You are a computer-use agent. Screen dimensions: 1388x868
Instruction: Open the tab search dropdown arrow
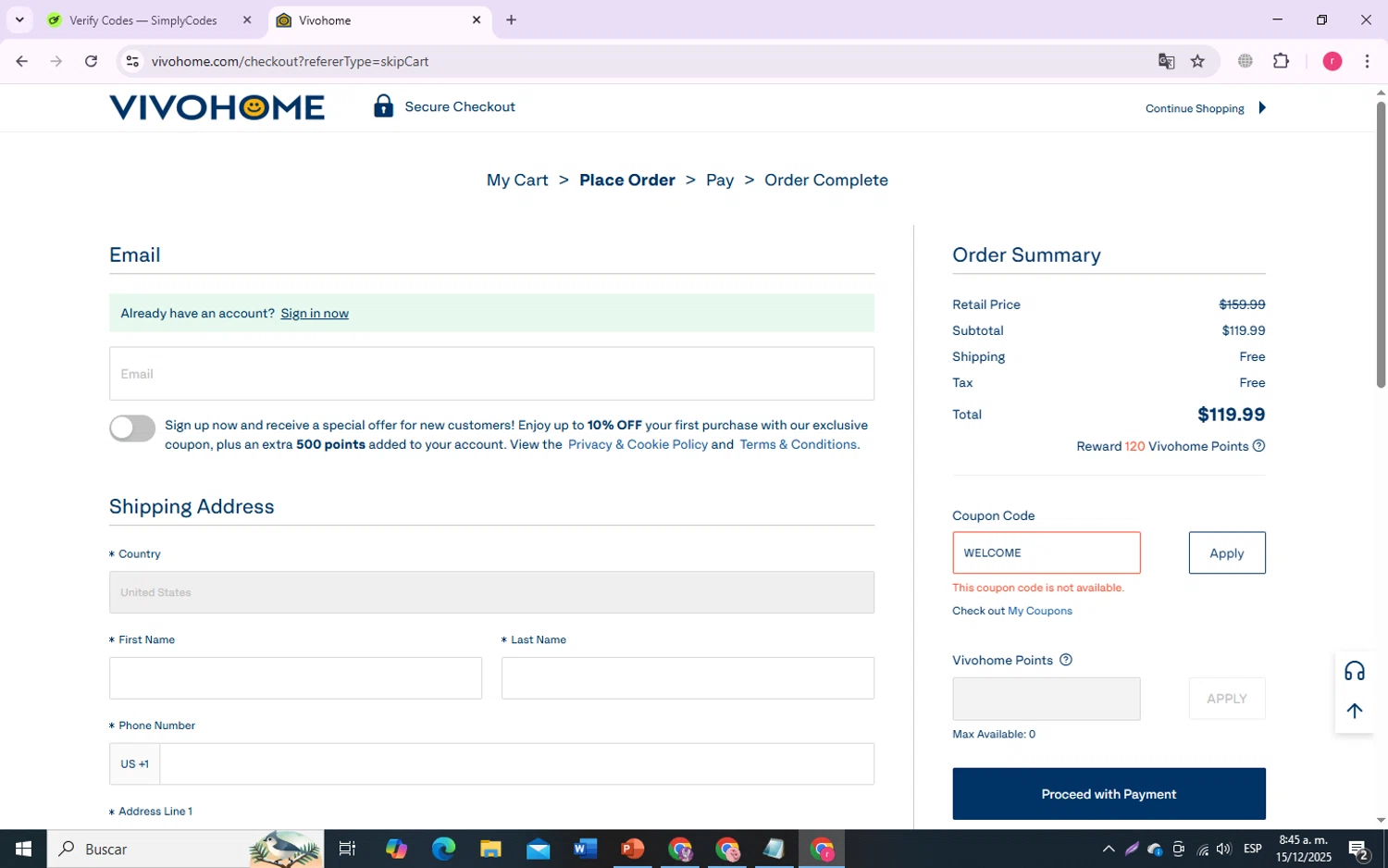(19, 19)
